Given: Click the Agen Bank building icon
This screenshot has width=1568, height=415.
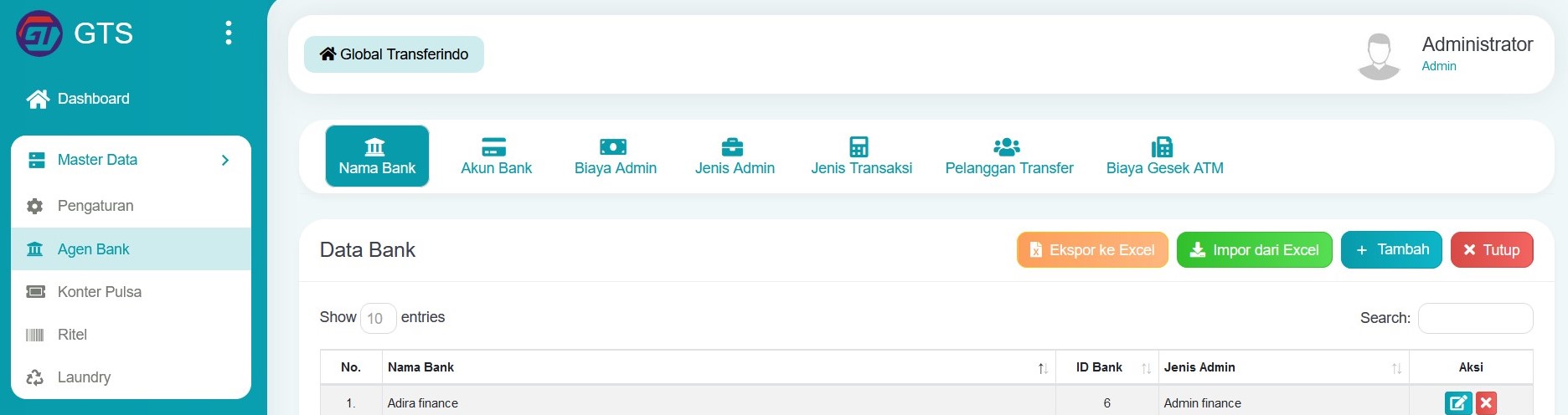Looking at the screenshot, I should pyautogui.click(x=35, y=249).
